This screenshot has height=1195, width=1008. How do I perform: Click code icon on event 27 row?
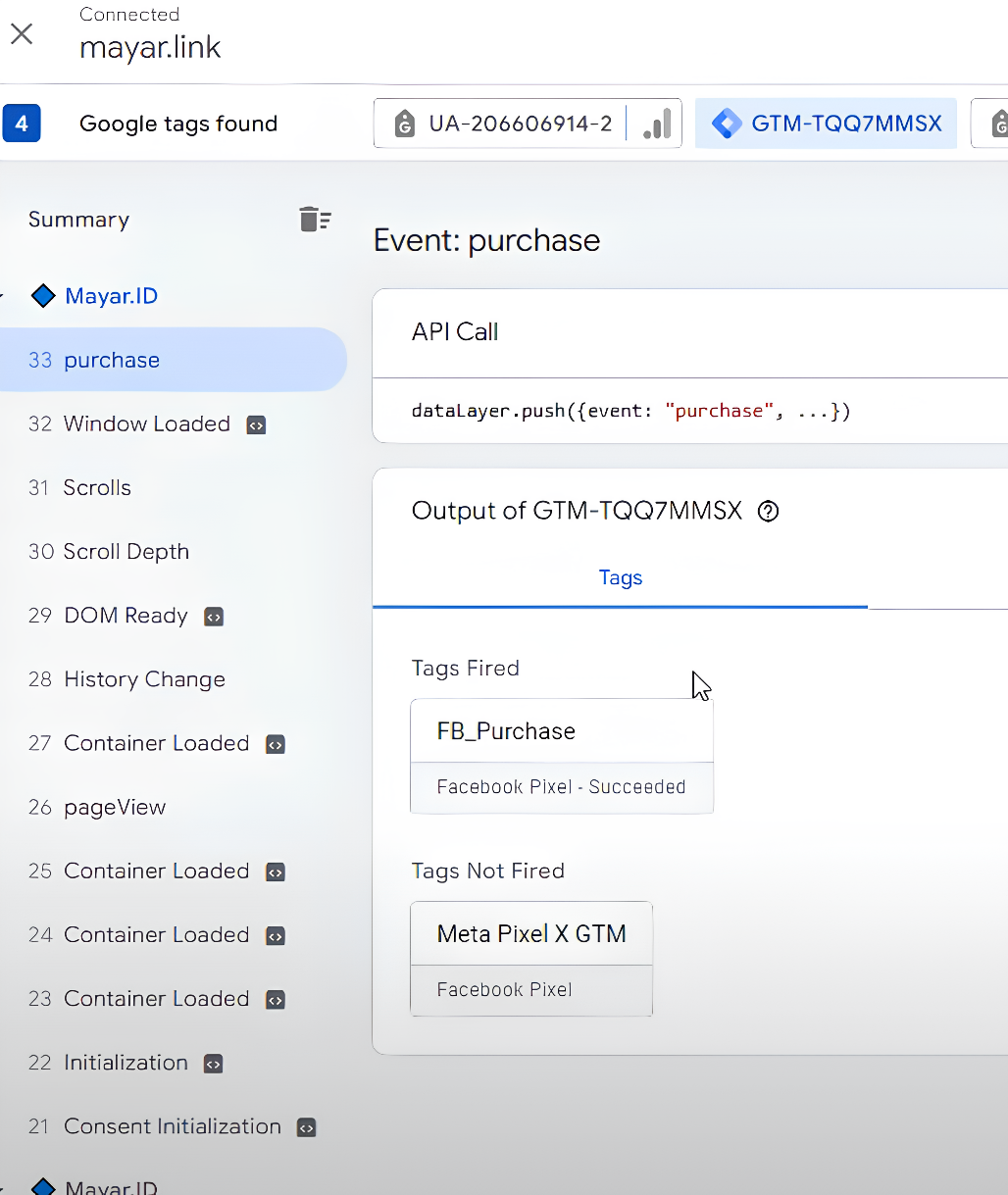[x=276, y=744]
